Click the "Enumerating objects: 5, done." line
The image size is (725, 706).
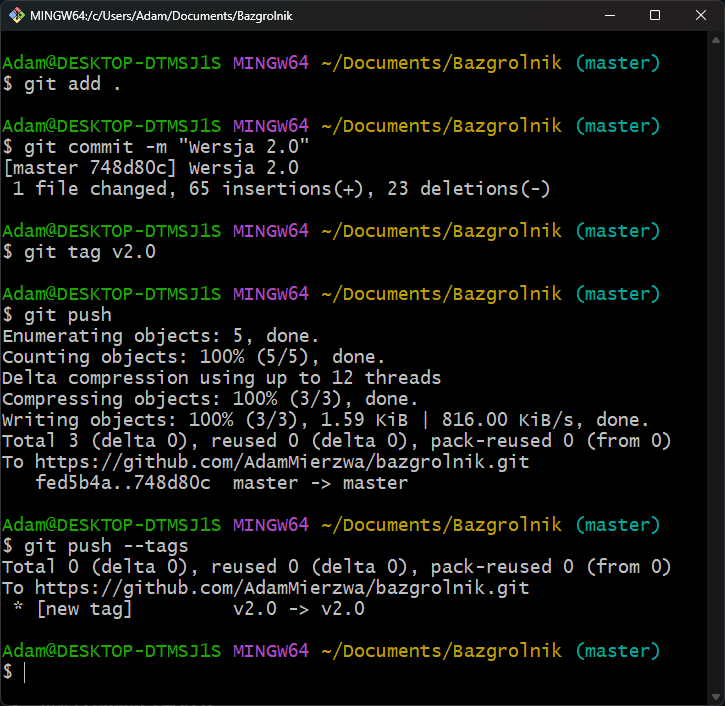160,336
